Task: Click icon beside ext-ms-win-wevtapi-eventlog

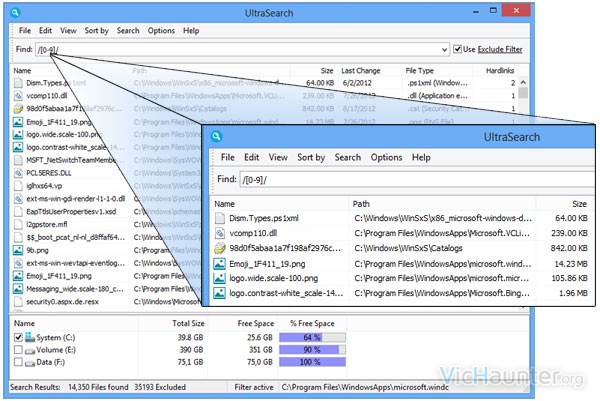Action: (18, 263)
